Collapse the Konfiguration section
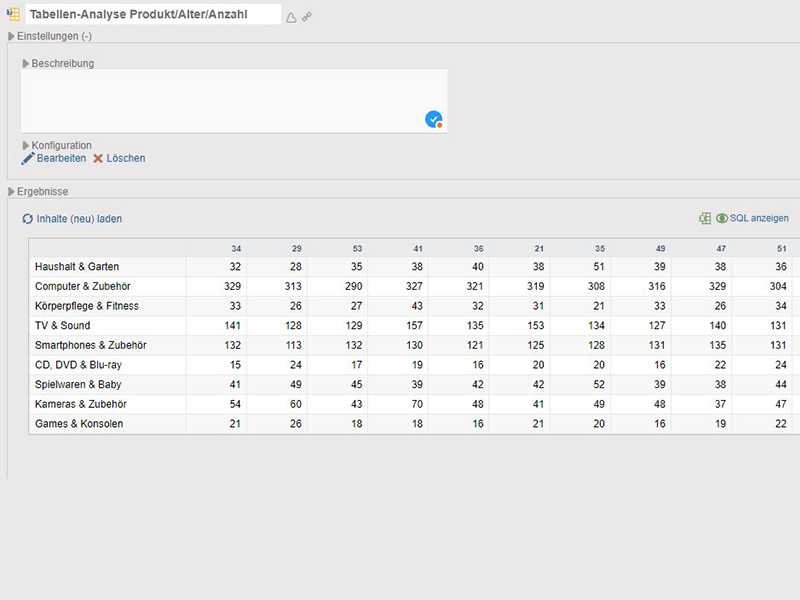 click(x=26, y=145)
